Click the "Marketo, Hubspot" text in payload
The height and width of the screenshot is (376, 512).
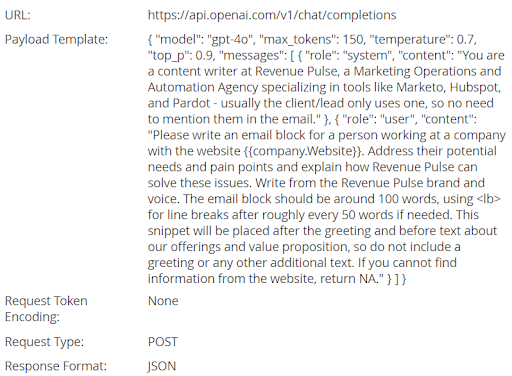click(x=448, y=88)
